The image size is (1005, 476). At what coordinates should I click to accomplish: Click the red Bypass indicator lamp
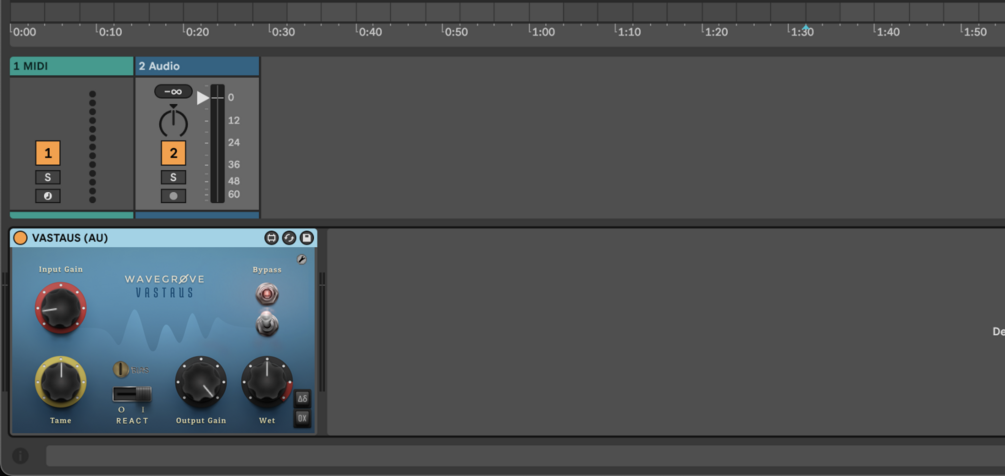click(x=267, y=294)
